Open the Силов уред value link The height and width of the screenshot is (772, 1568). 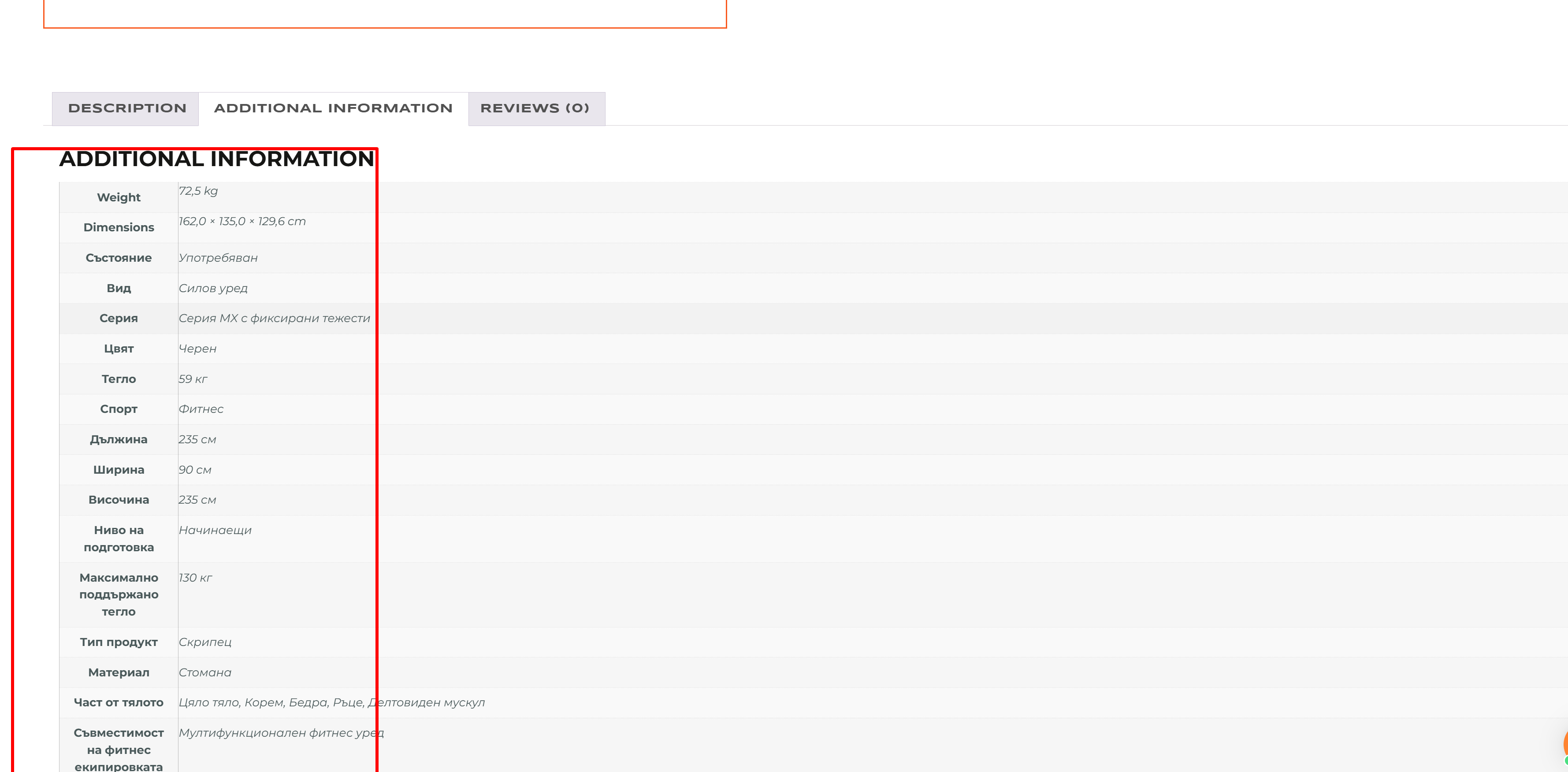(x=213, y=288)
